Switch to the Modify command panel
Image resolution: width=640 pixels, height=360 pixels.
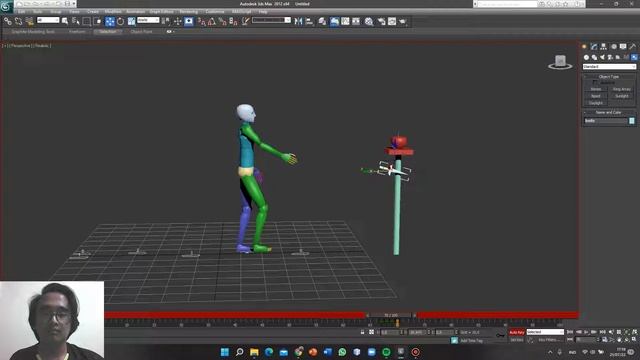coord(594,47)
